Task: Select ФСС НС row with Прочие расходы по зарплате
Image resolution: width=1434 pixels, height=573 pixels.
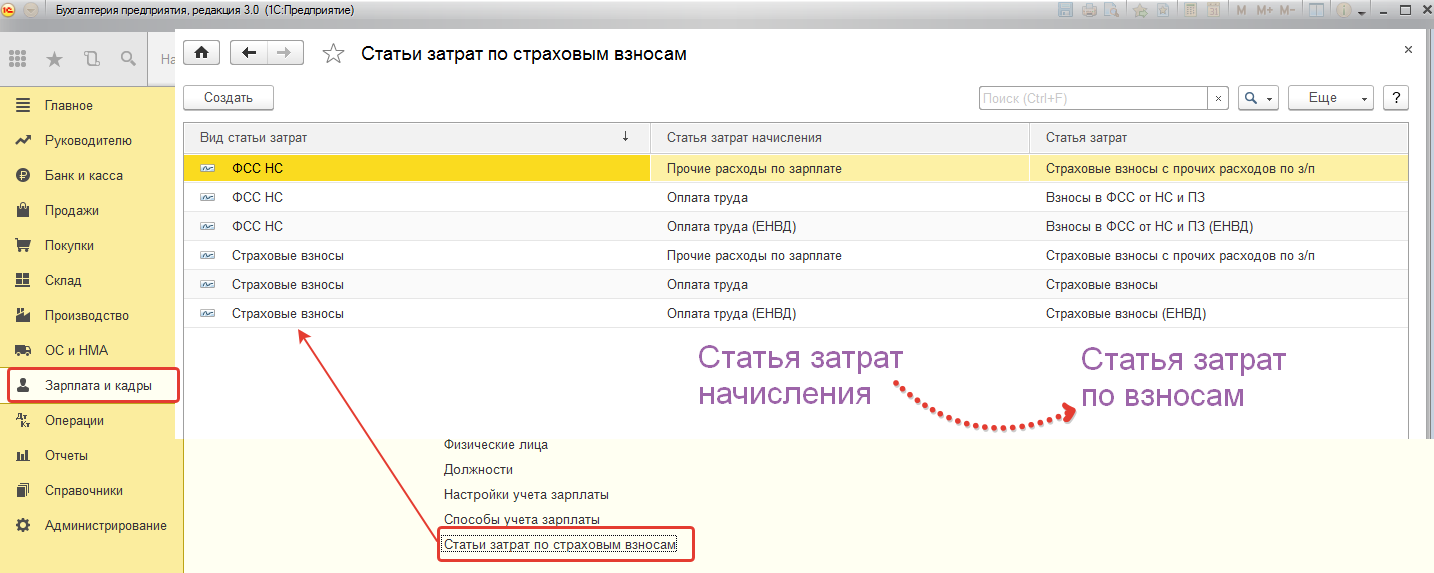Action: (795, 168)
